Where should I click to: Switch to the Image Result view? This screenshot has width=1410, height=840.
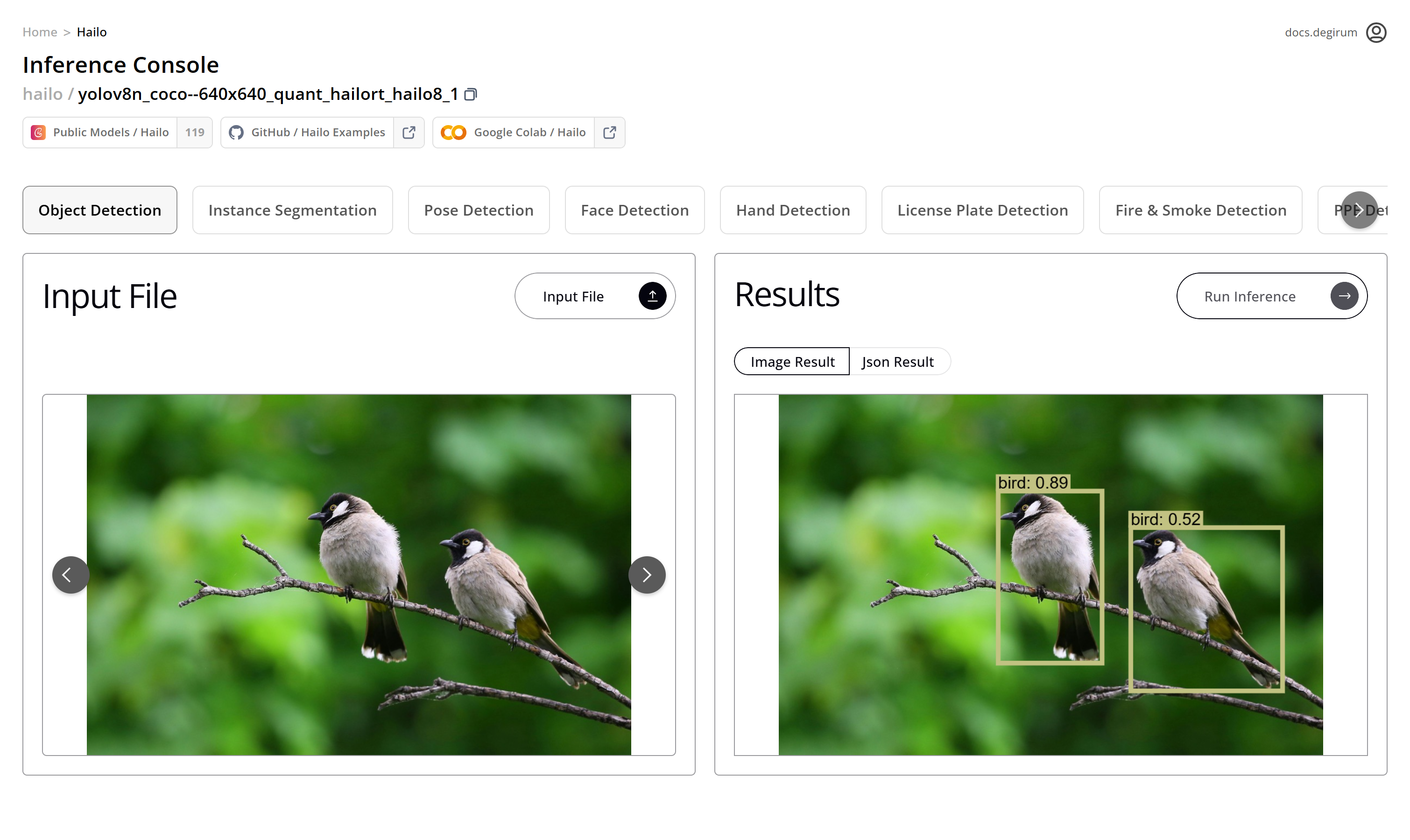pos(792,362)
